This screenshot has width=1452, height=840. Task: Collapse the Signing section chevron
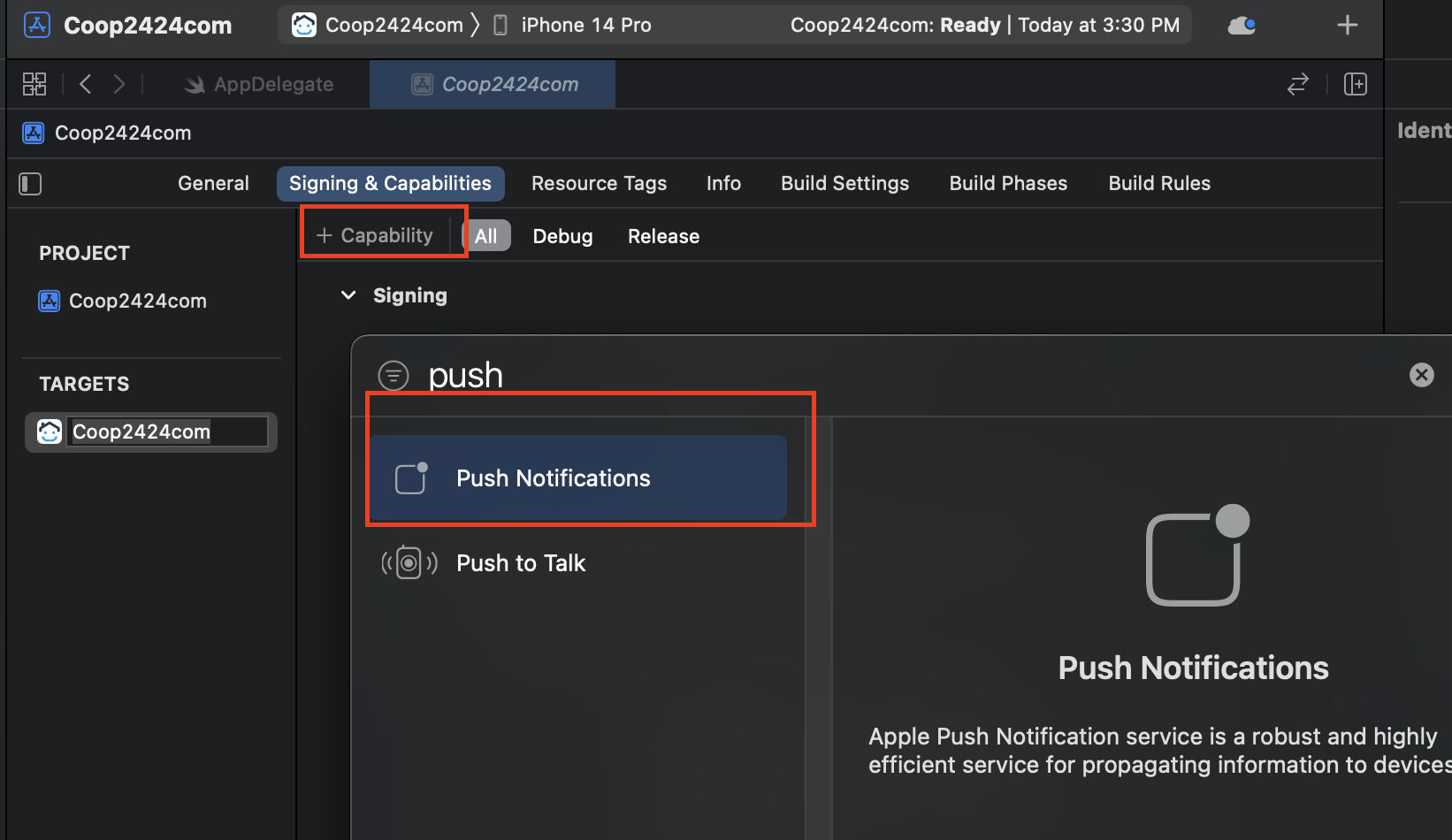348,295
